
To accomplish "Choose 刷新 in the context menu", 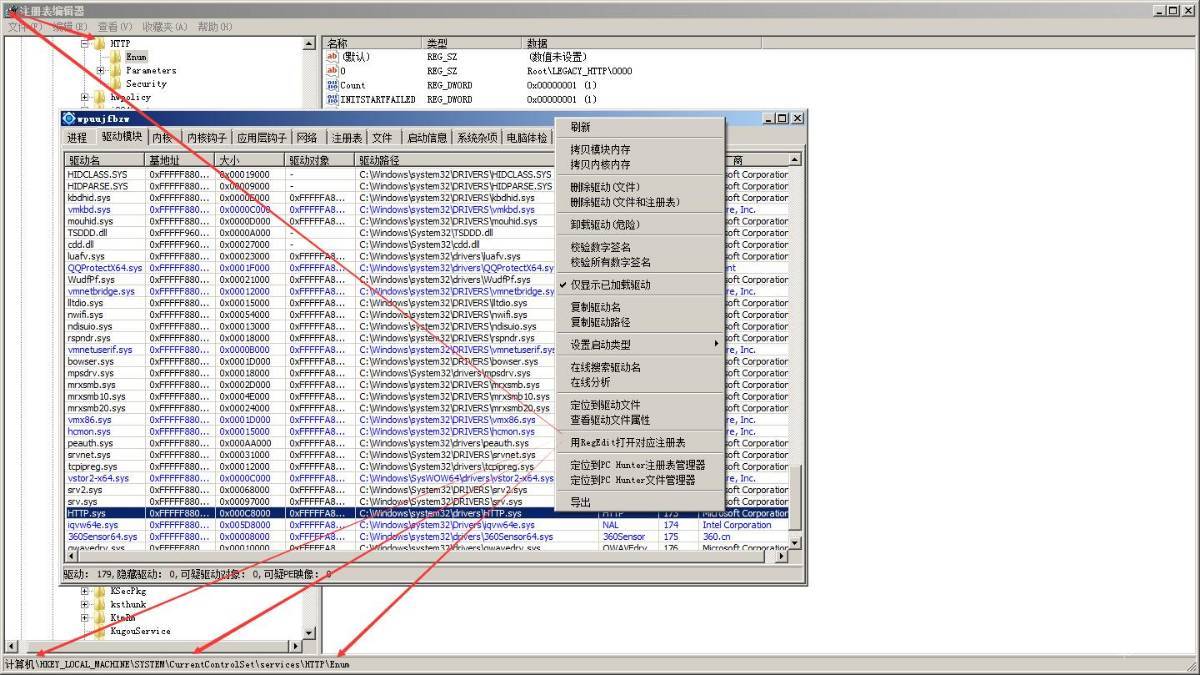I will click(x=639, y=127).
